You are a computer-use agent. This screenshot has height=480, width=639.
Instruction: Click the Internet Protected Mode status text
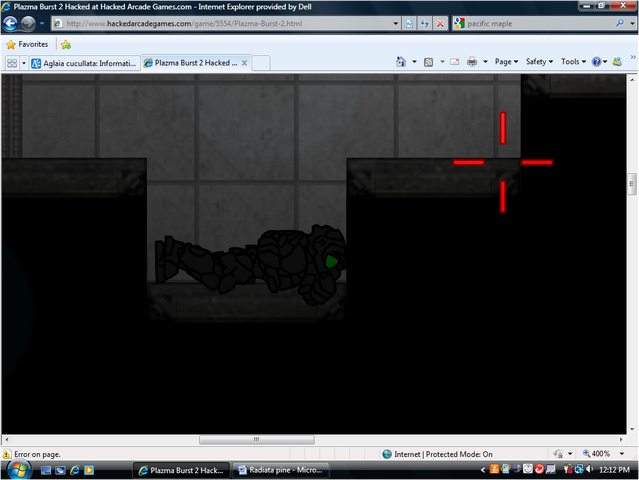443,454
